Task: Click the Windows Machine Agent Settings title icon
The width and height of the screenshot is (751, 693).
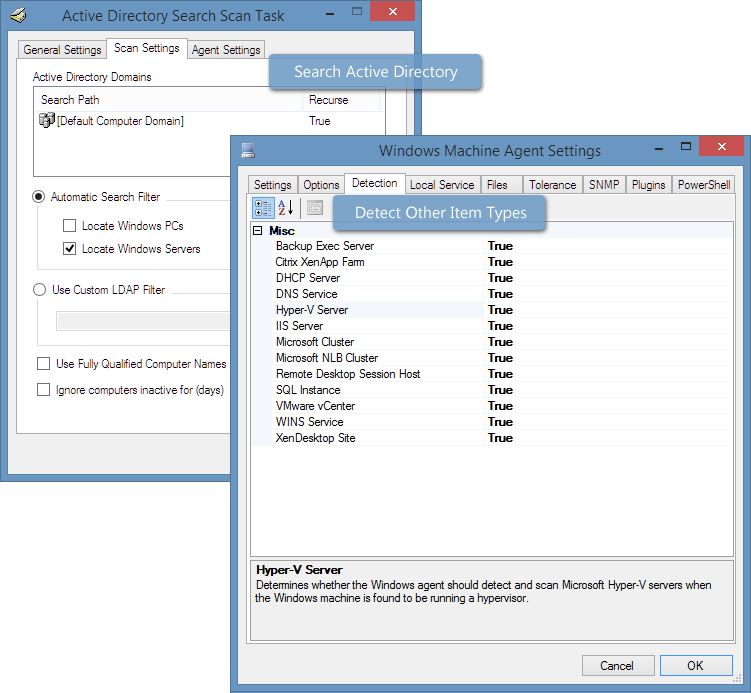Action: tap(248, 150)
